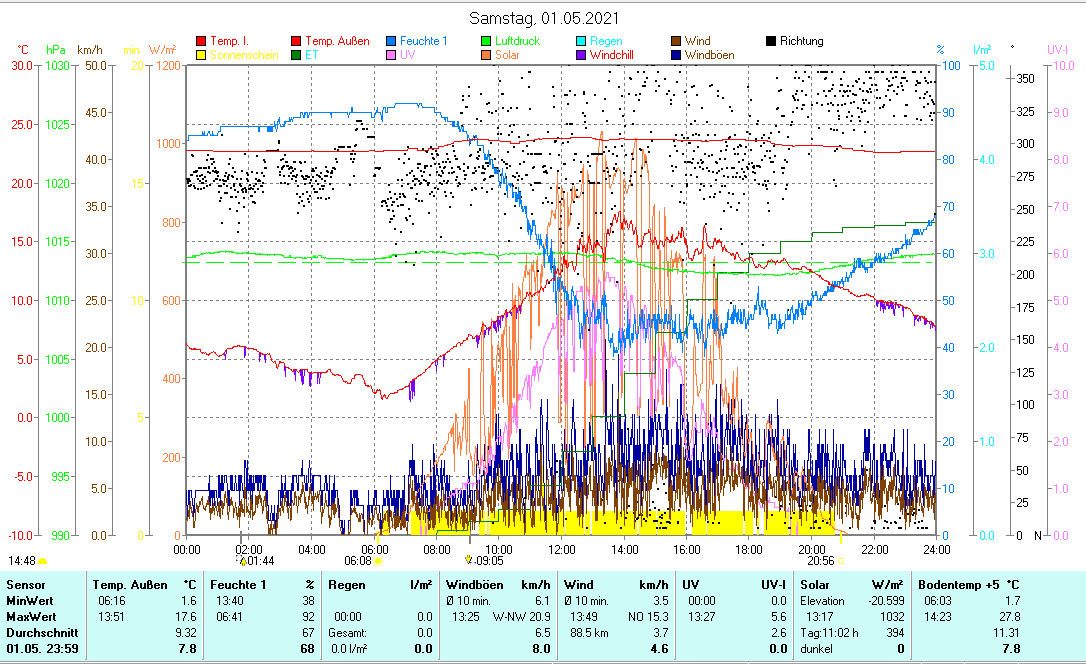Screen dimensions: 1086x664
Task: Click the 14:23 Bodentemp max time
Action: [938, 617]
